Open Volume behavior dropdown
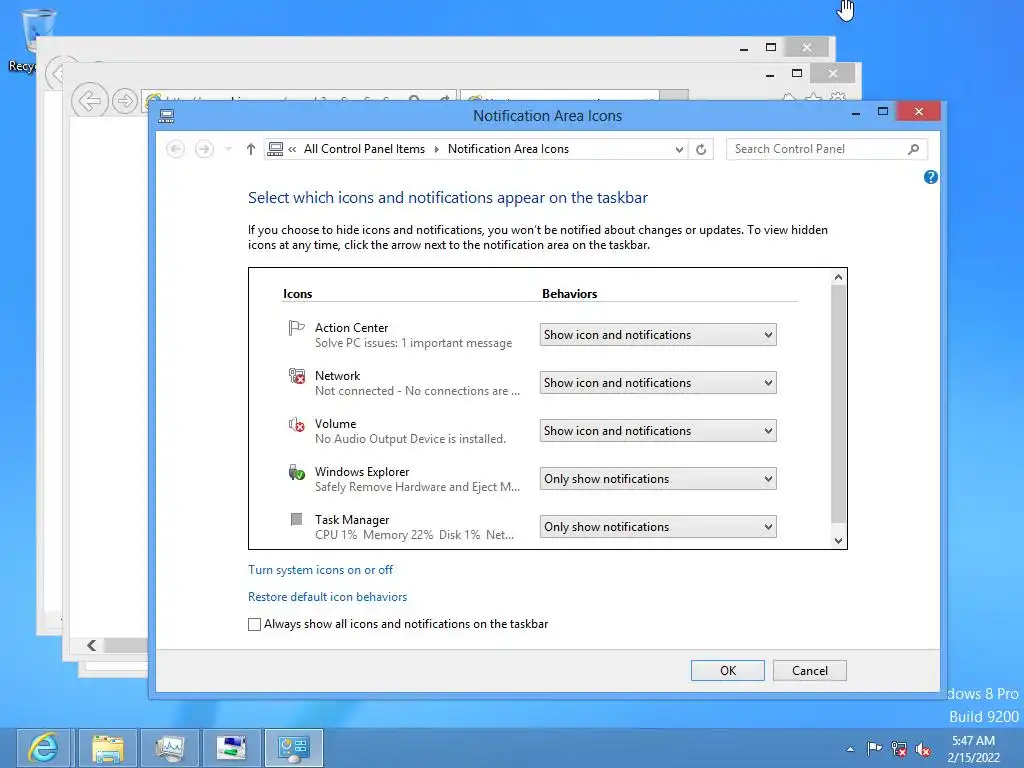The height and width of the screenshot is (768, 1024). (x=658, y=431)
